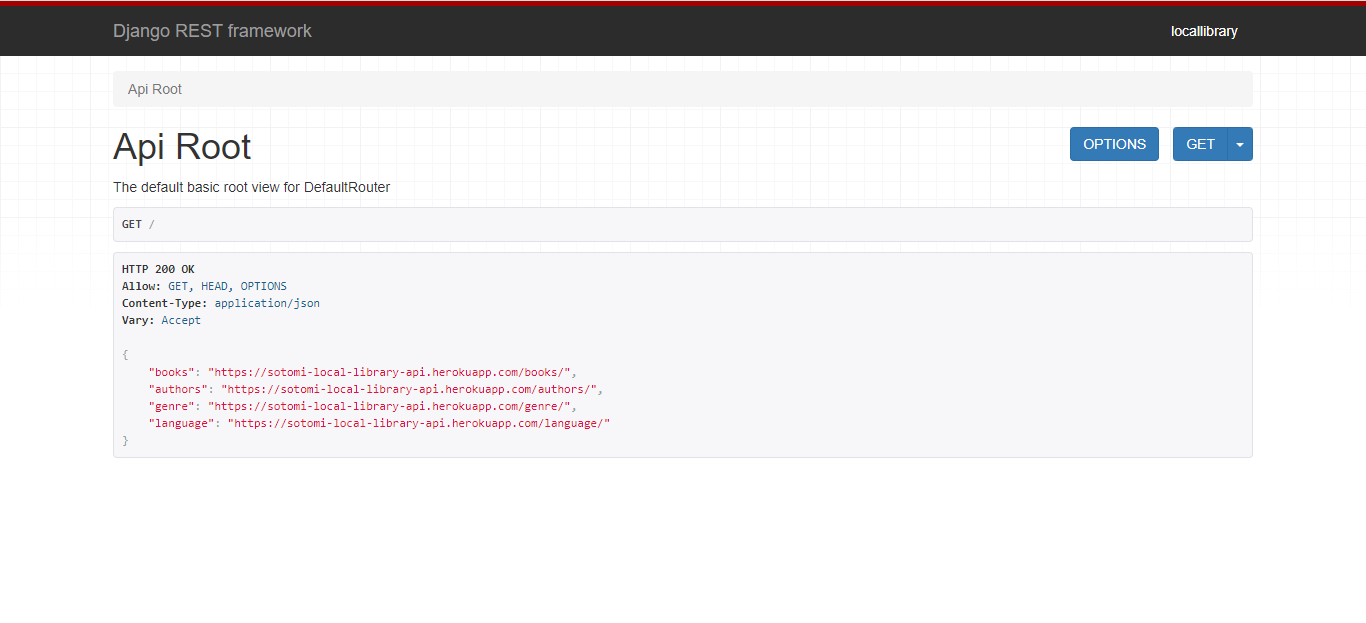Open the locallibrary user menu
The width and height of the screenshot is (1366, 623).
[1204, 31]
